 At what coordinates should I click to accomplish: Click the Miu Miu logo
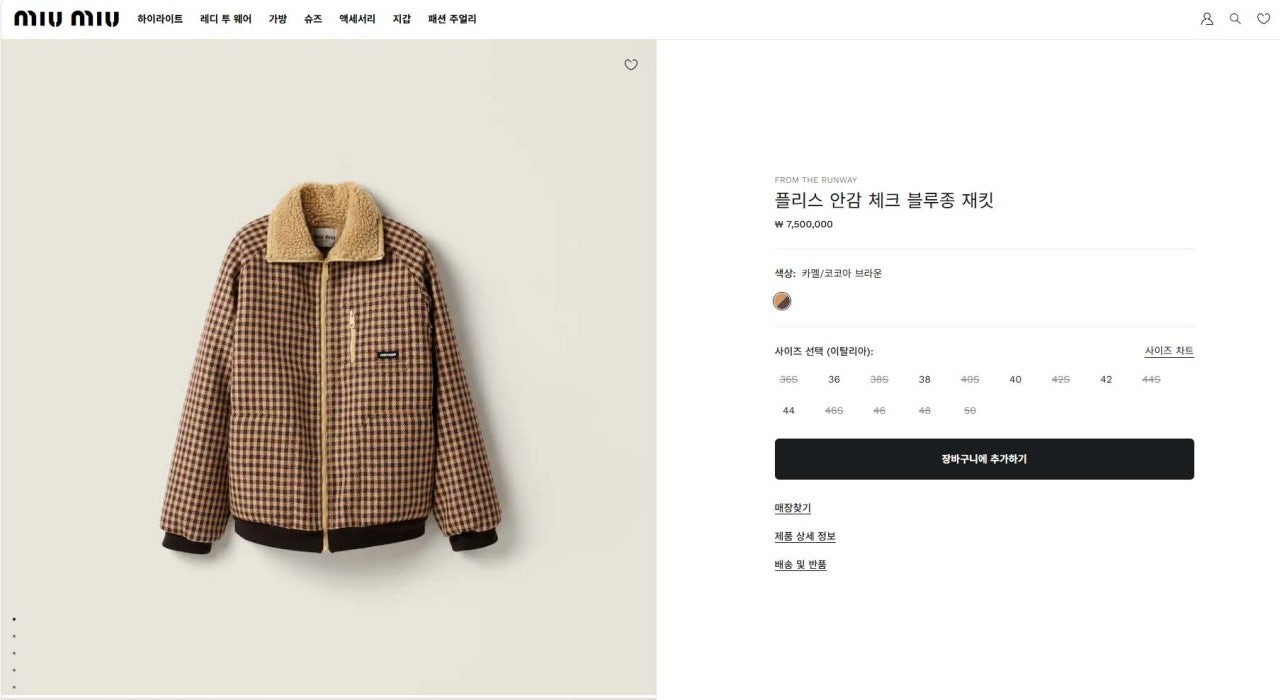point(66,19)
